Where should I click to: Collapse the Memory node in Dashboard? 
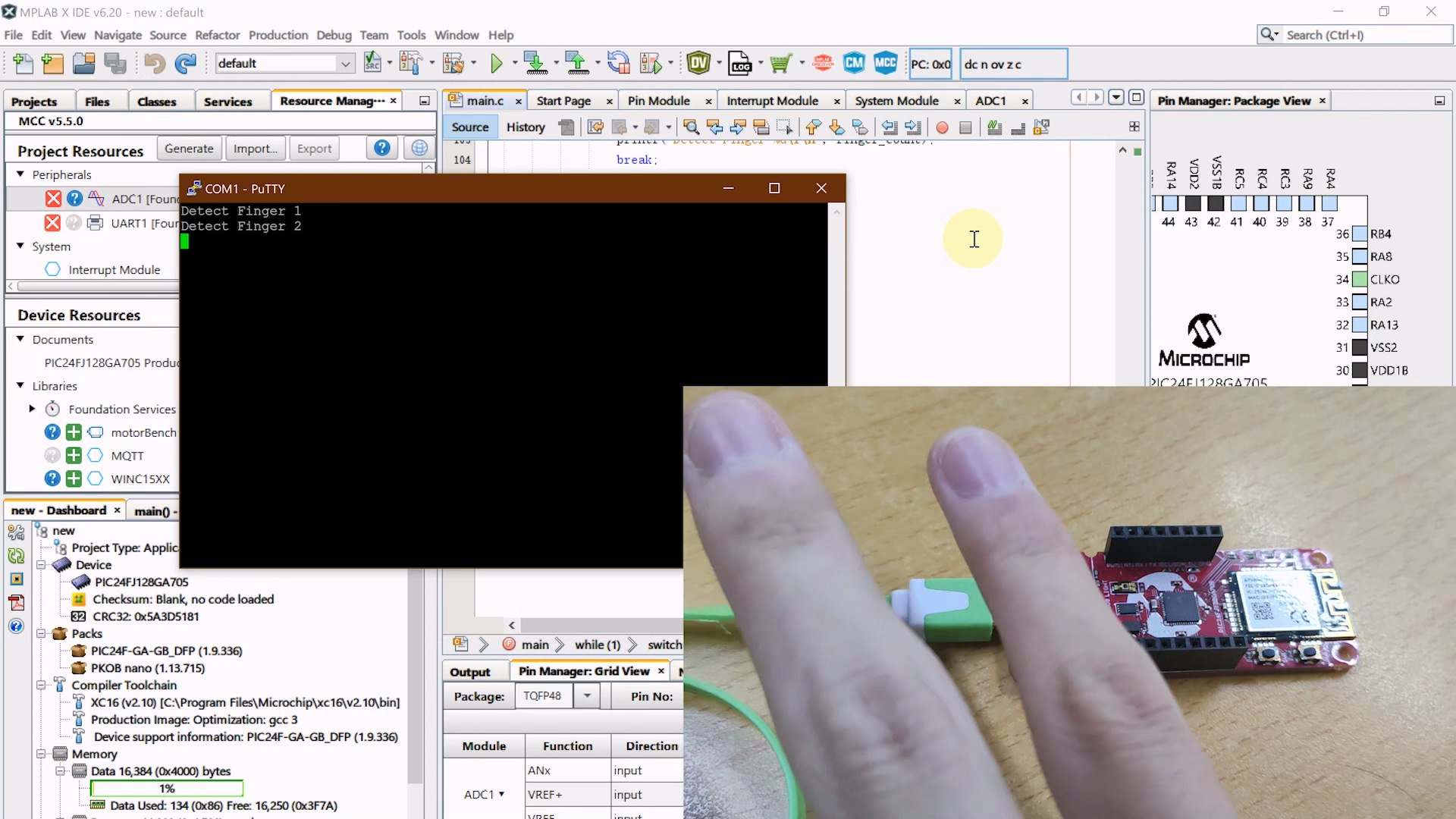tap(41, 754)
